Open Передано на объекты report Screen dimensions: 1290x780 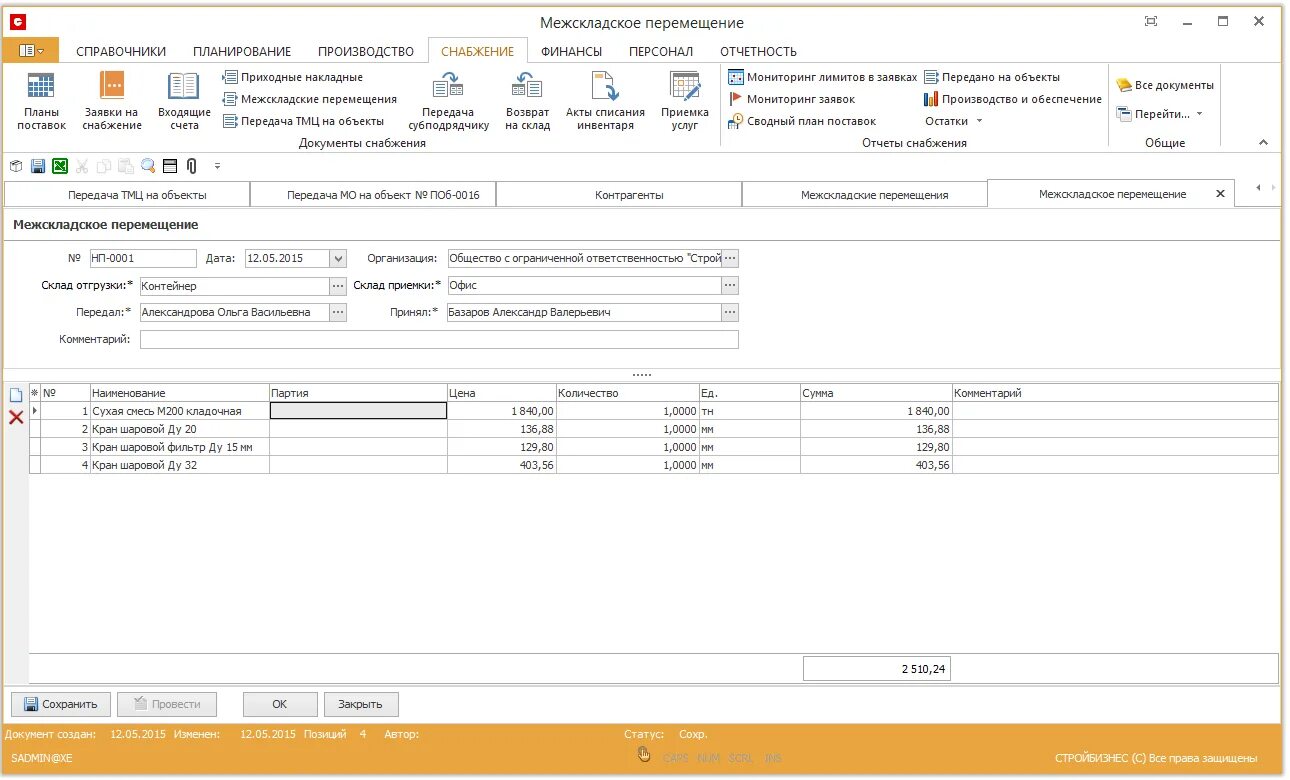[x=991, y=77]
